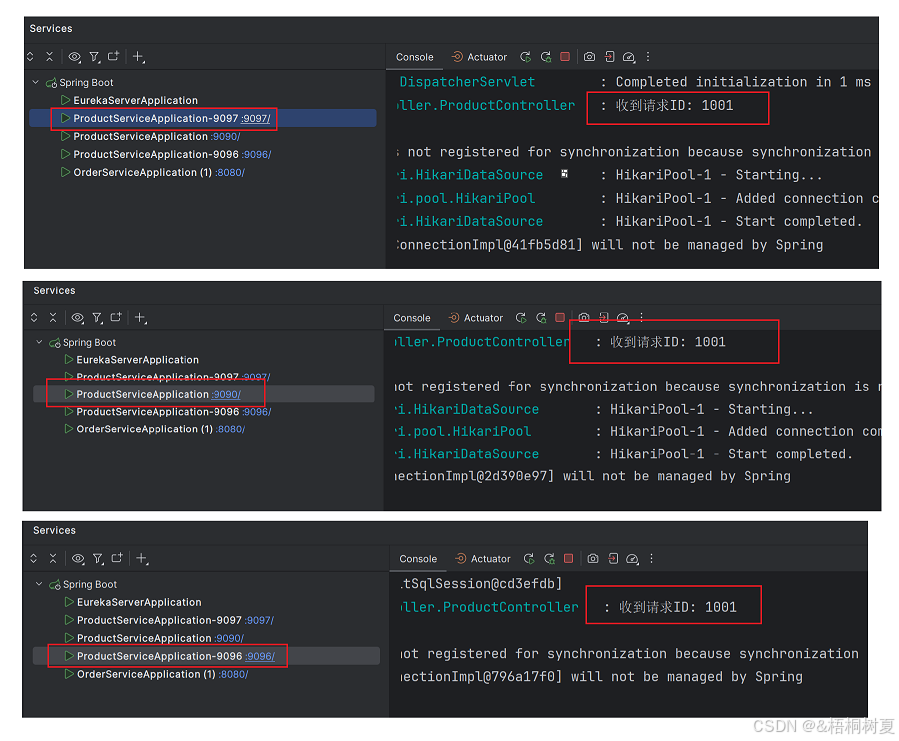Open filter icon in bottom Services panel
899x741 pixels.
(98, 559)
